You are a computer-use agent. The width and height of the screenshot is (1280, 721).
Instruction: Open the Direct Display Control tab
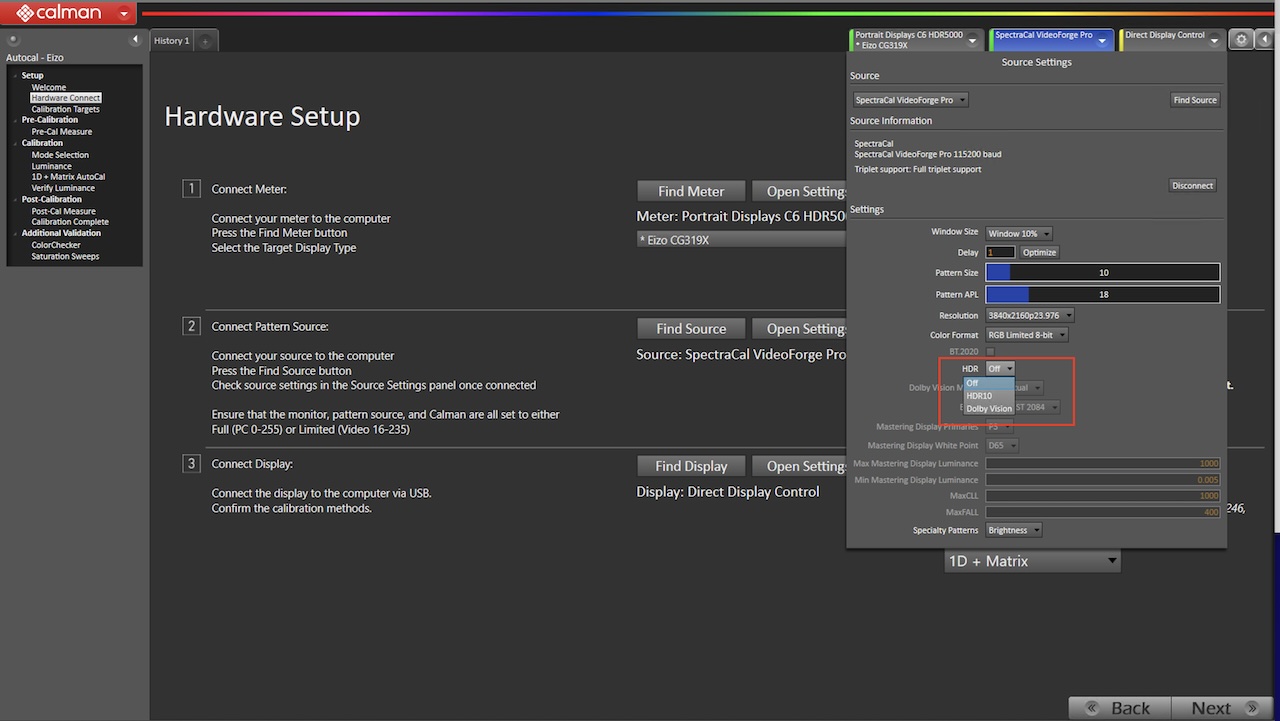[1171, 40]
